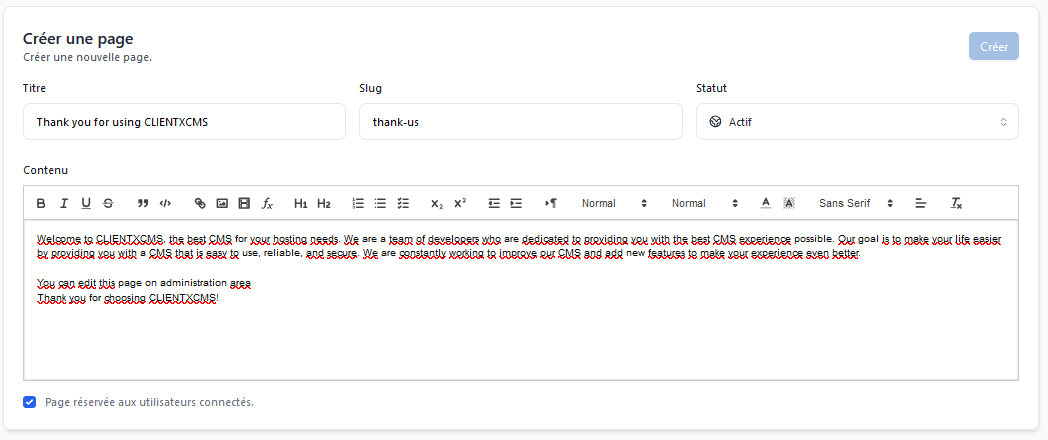Insert a blockquote

pyautogui.click(x=143, y=203)
